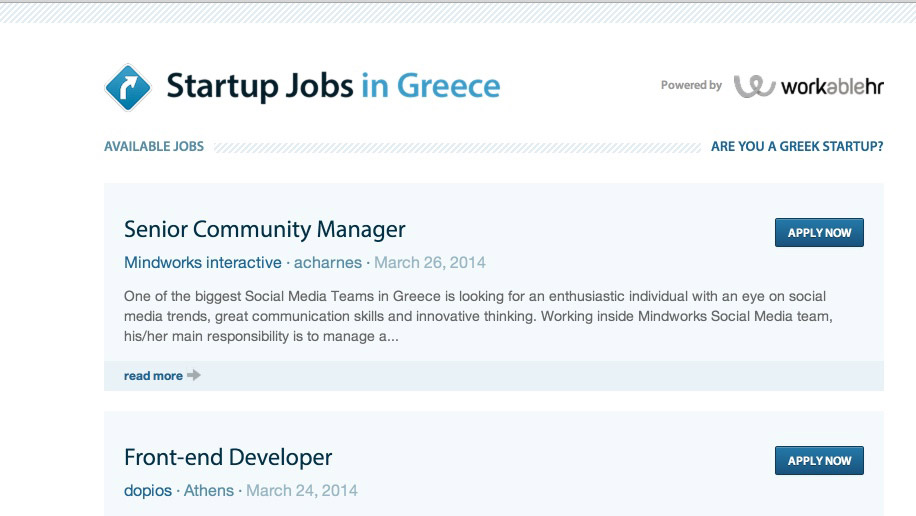
Task: Click the arrow icon beside read more
Action: click(x=194, y=376)
